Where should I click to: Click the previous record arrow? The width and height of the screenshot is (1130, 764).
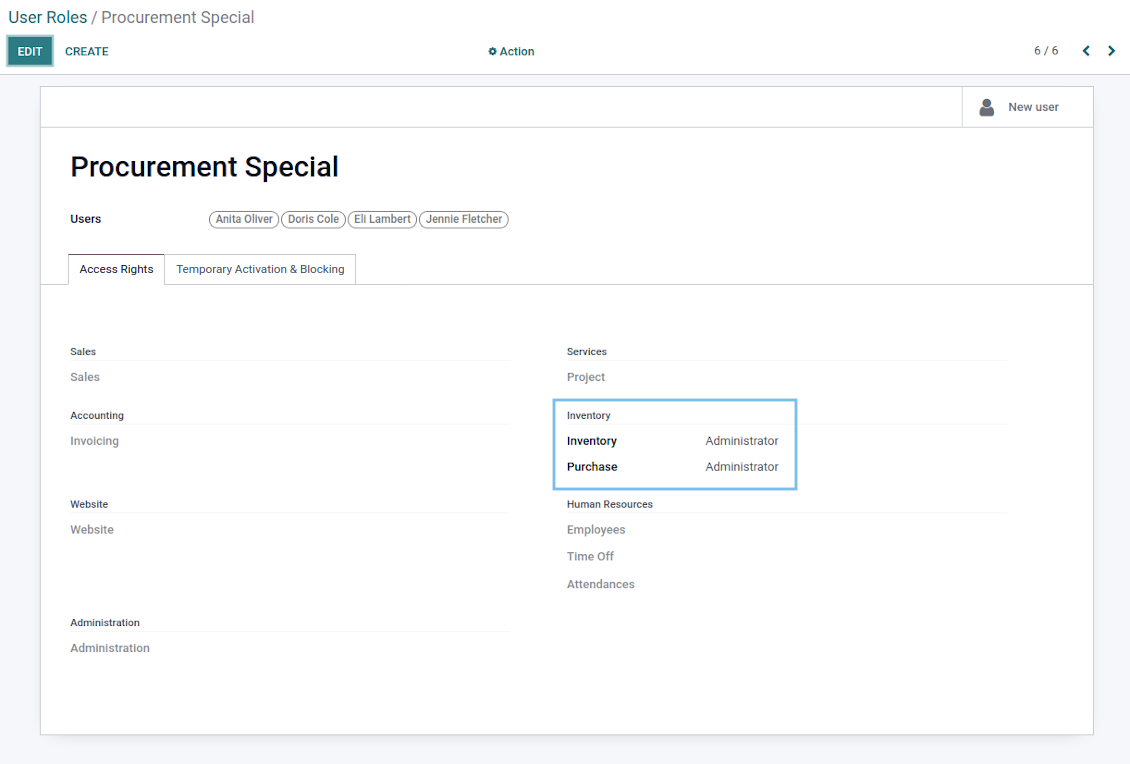click(1085, 51)
